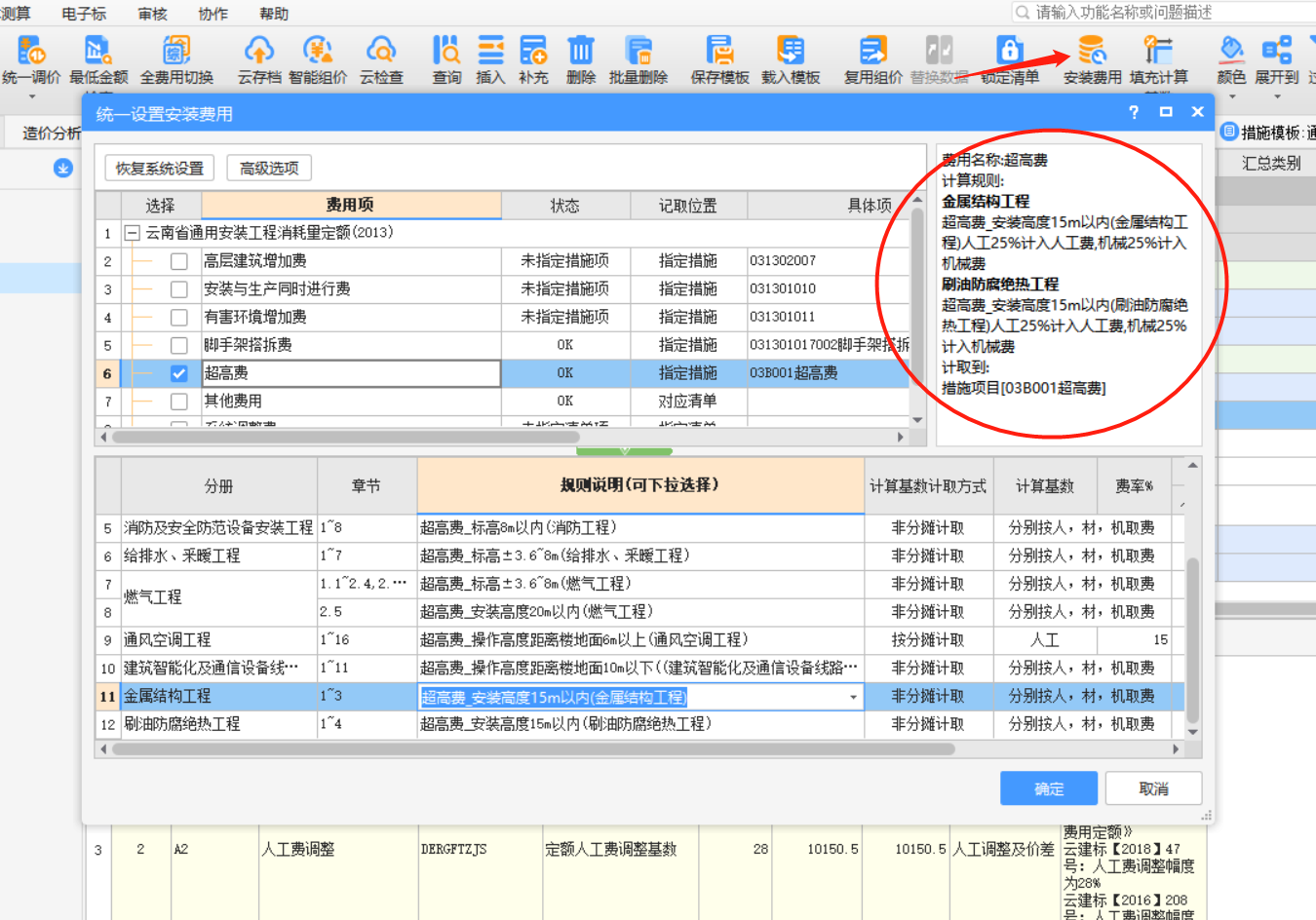The width and height of the screenshot is (1316, 920).
Task: Click the 措施模板 icon on the right
Action: pyautogui.click(x=1229, y=132)
